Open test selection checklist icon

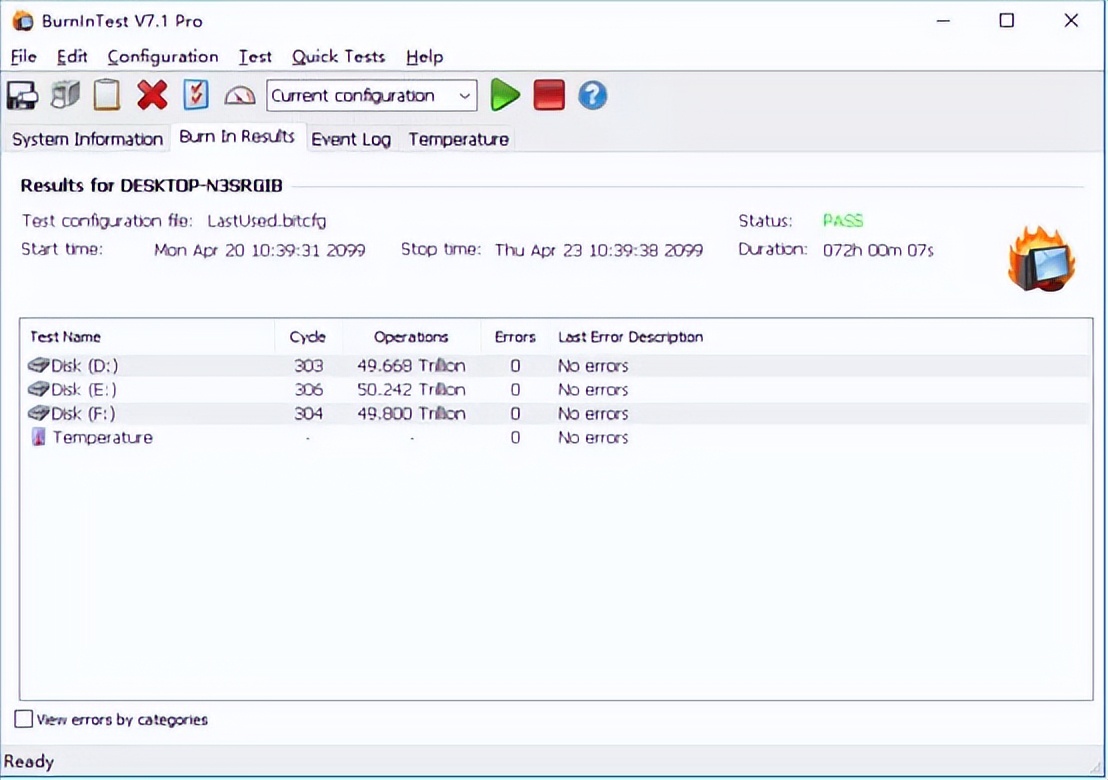(x=196, y=96)
